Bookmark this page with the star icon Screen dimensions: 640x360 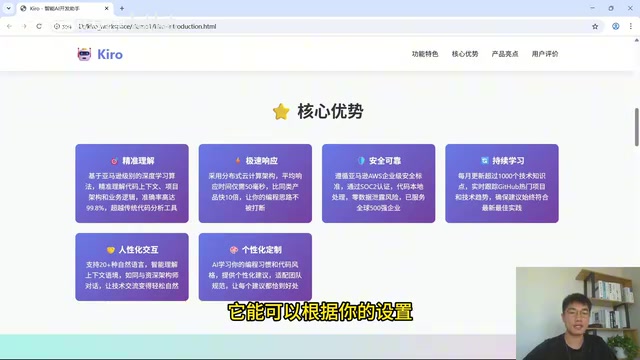tap(595, 26)
